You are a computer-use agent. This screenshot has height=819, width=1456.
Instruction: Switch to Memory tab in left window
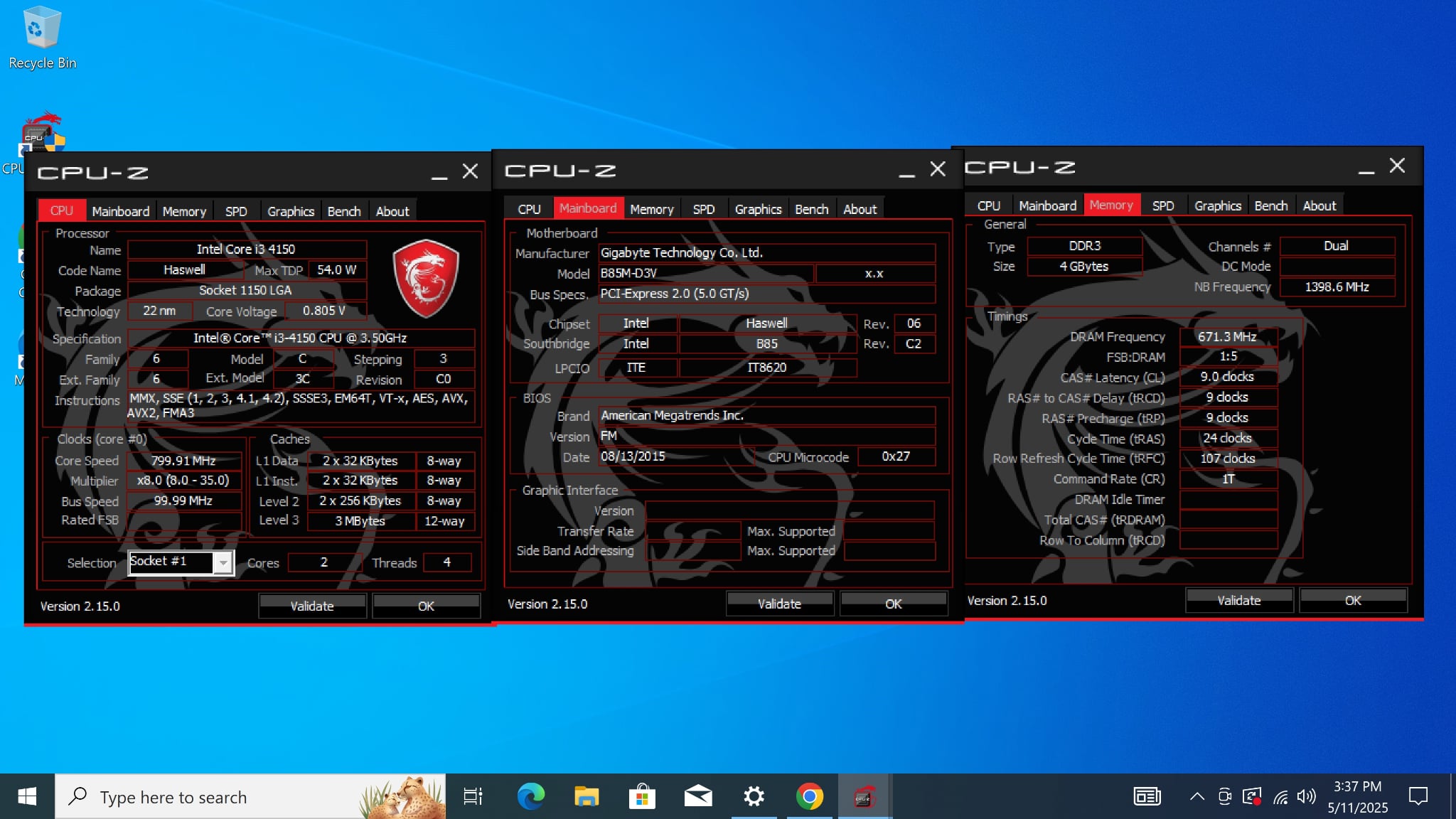[x=184, y=211]
